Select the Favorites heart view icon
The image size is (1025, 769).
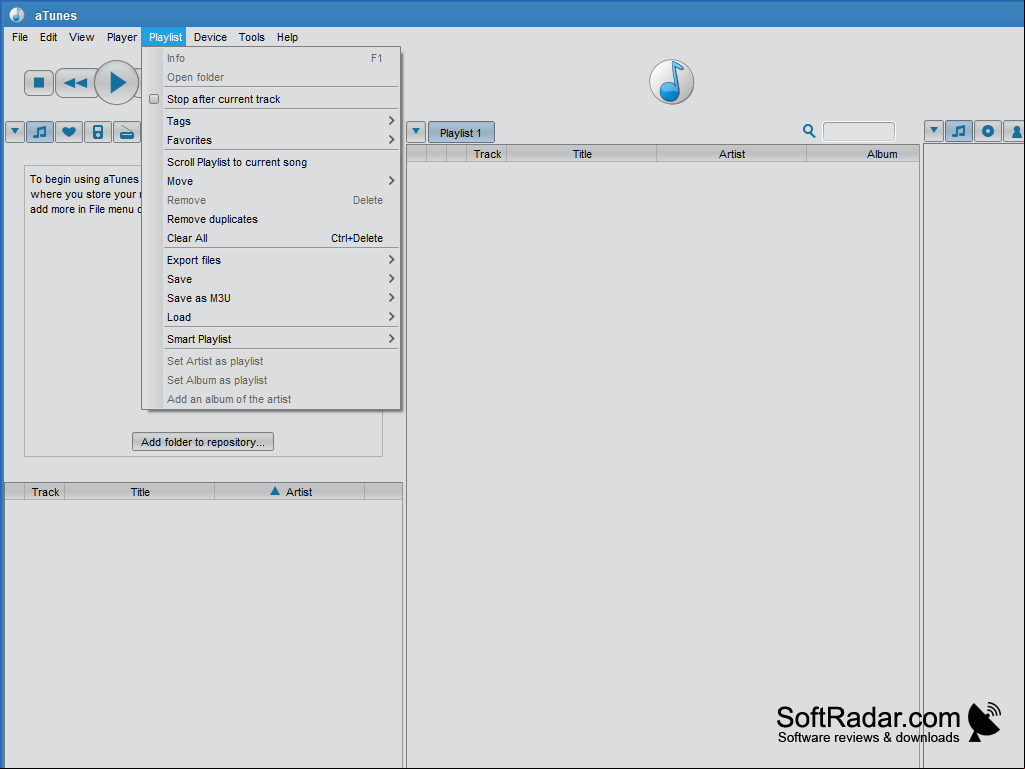tap(69, 132)
